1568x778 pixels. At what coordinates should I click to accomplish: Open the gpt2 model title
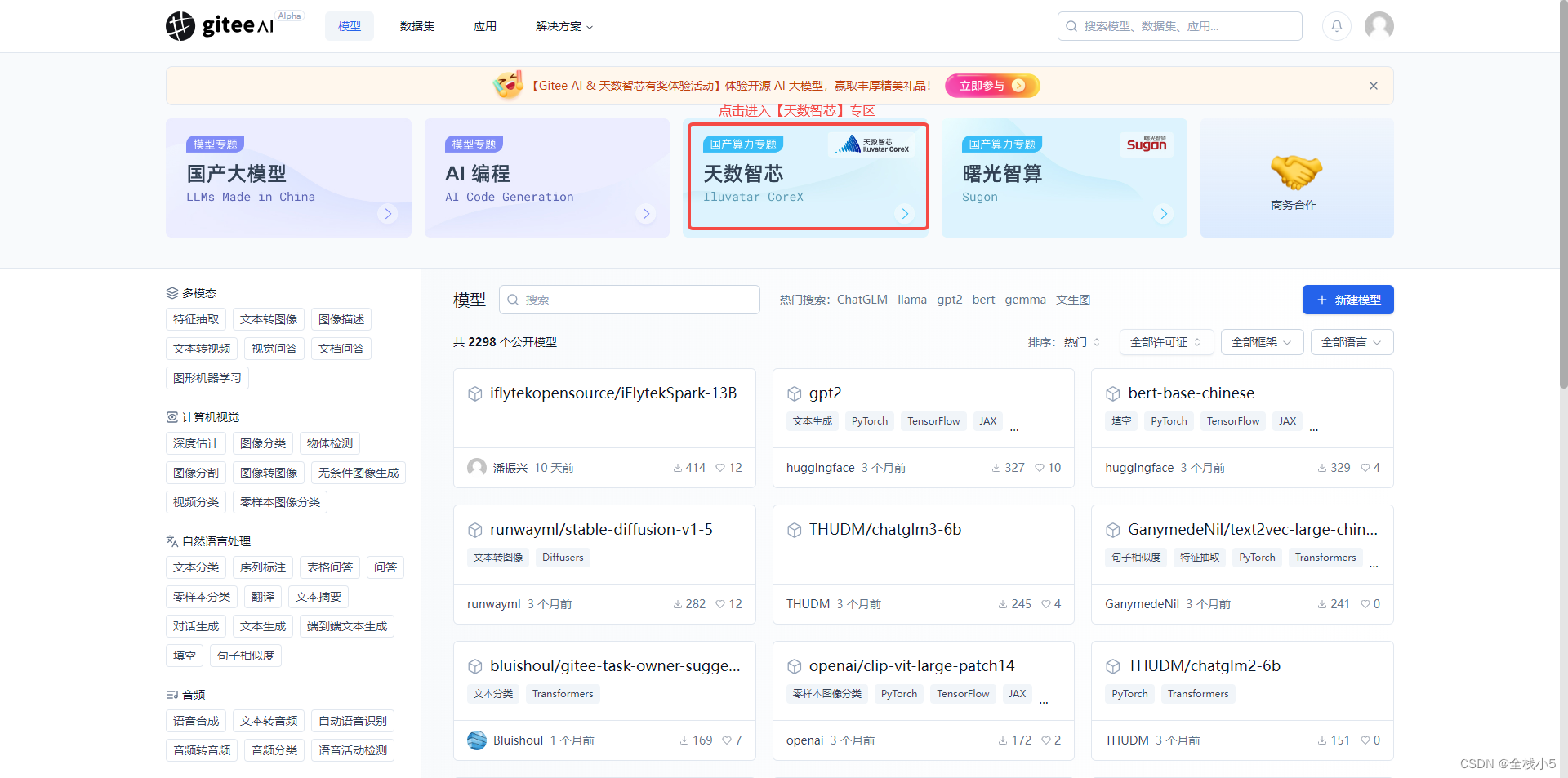click(x=825, y=393)
